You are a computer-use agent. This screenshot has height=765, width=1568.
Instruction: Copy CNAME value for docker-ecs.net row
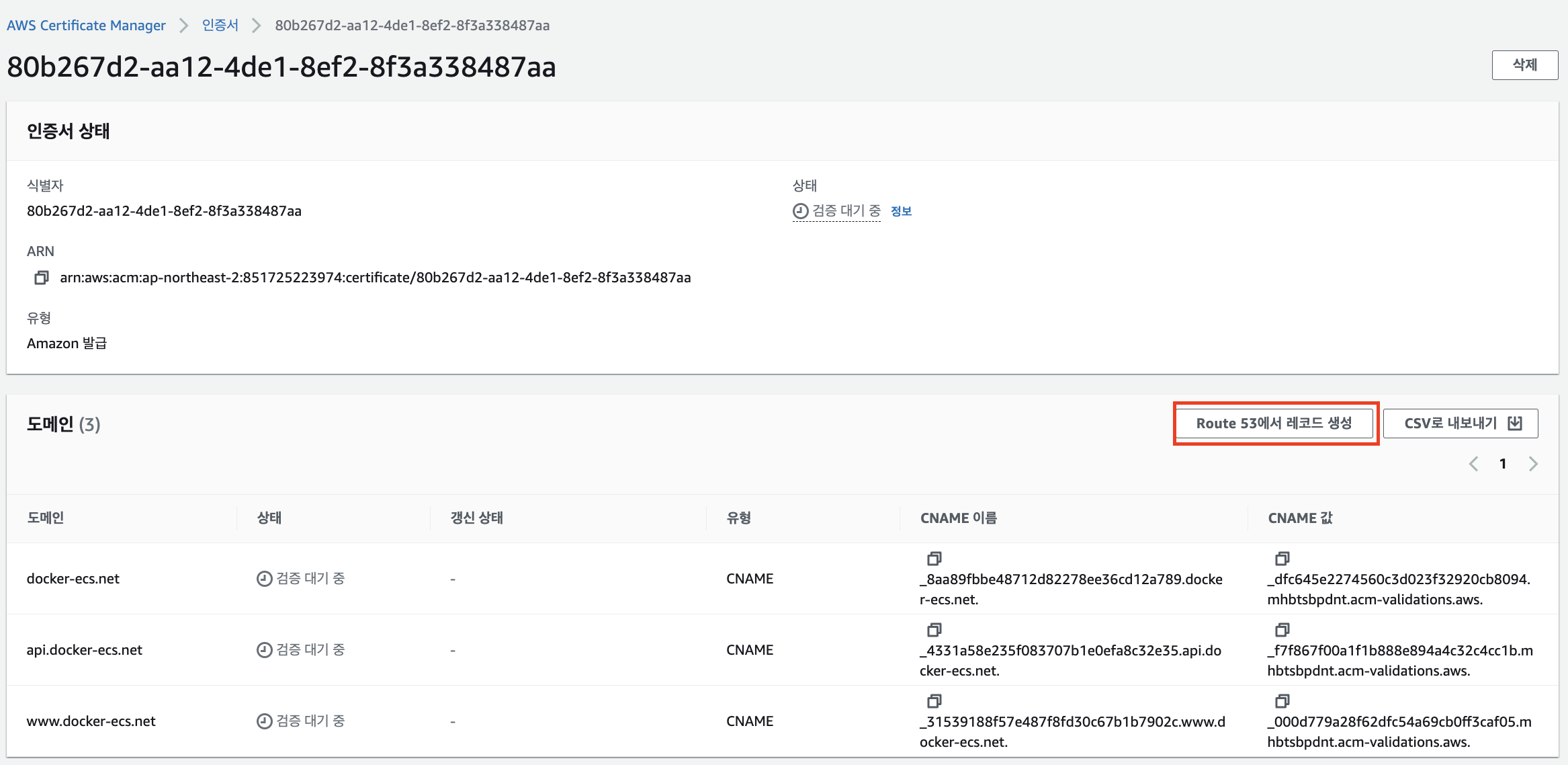click(x=1282, y=559)
